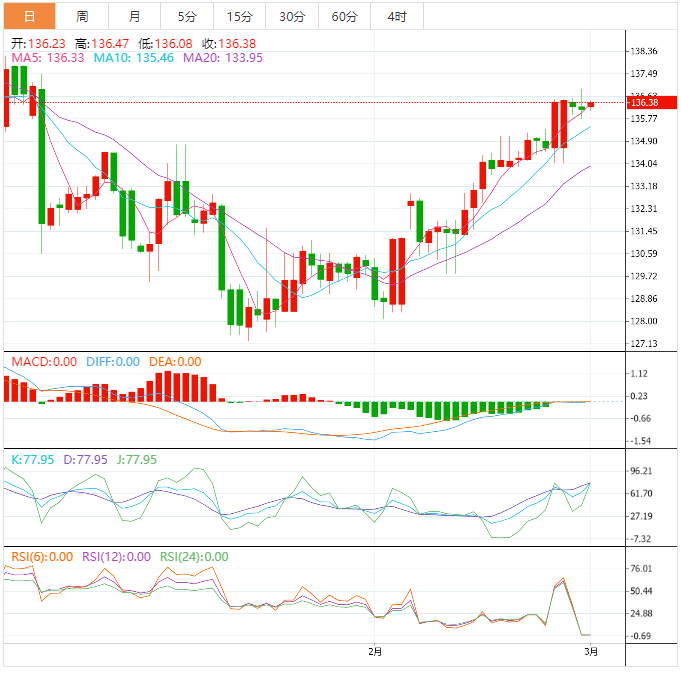Click the 76.01 RSI axis label

[641, 569]
